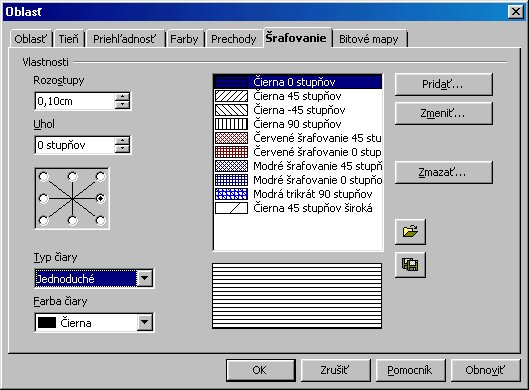Select the top-right angle radio button
Viewport: 529px width, 390px height.
101,176
